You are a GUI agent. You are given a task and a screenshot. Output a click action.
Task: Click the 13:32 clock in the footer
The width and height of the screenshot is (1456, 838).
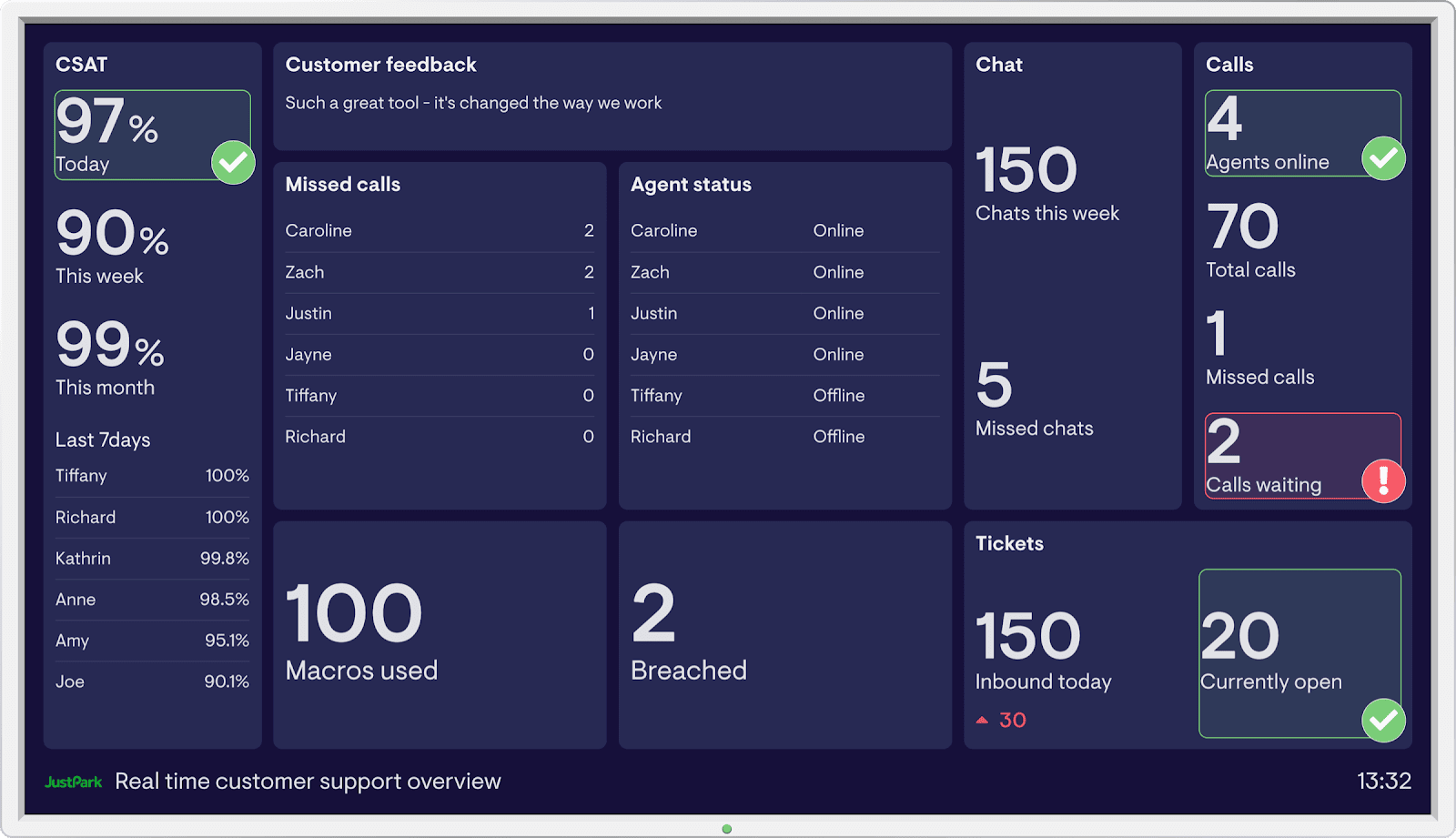(1384, 781)
